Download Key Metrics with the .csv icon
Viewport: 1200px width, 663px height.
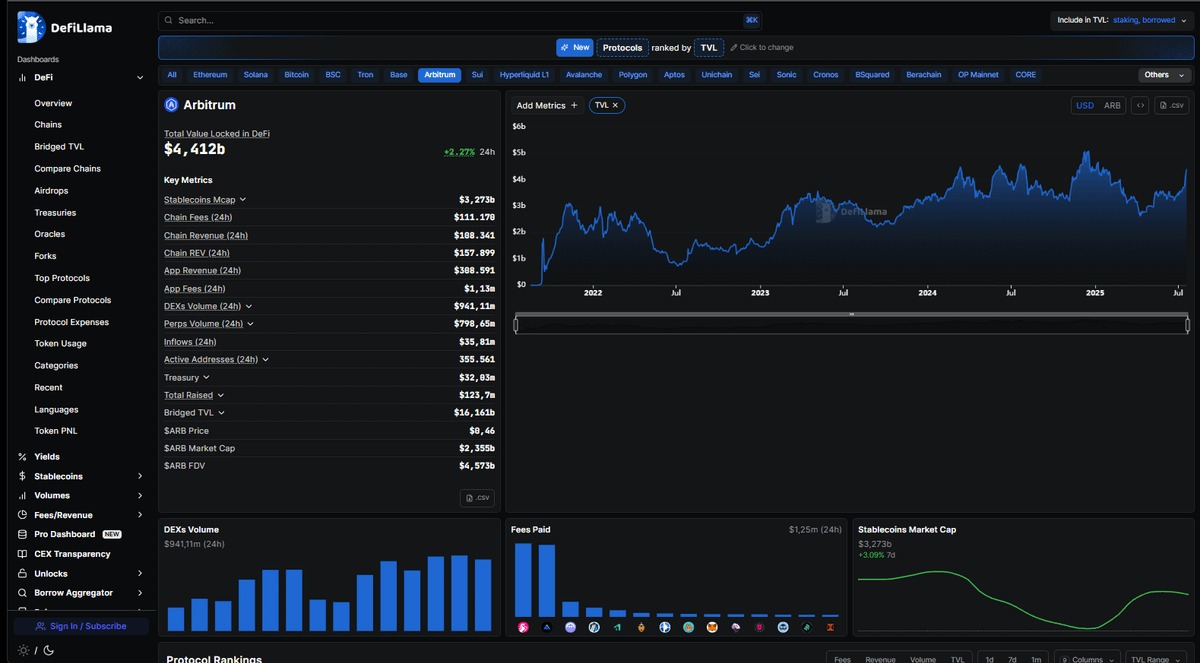coord(477,498)
